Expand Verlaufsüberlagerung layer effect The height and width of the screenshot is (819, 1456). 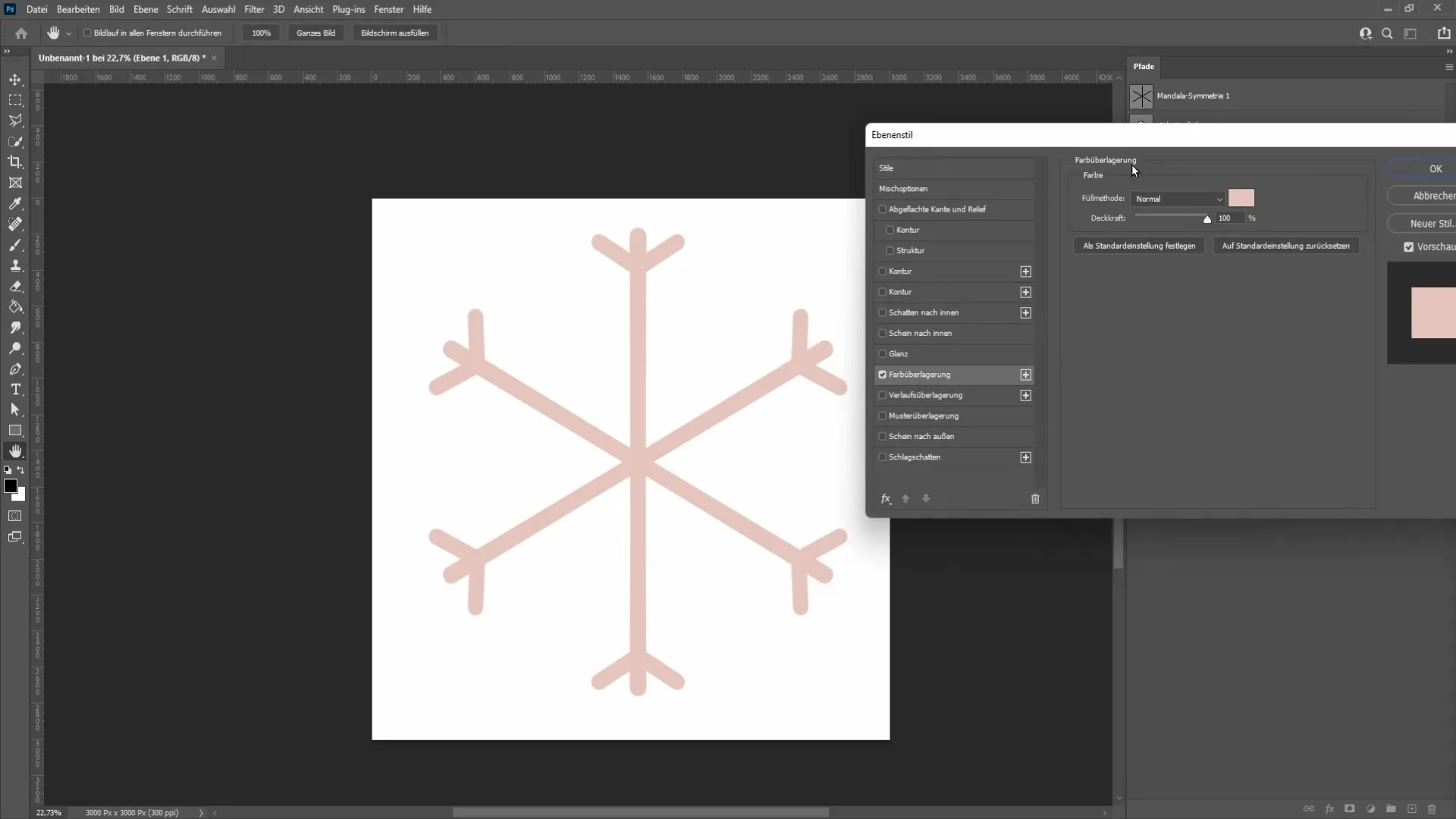[x=1025, y=395]
